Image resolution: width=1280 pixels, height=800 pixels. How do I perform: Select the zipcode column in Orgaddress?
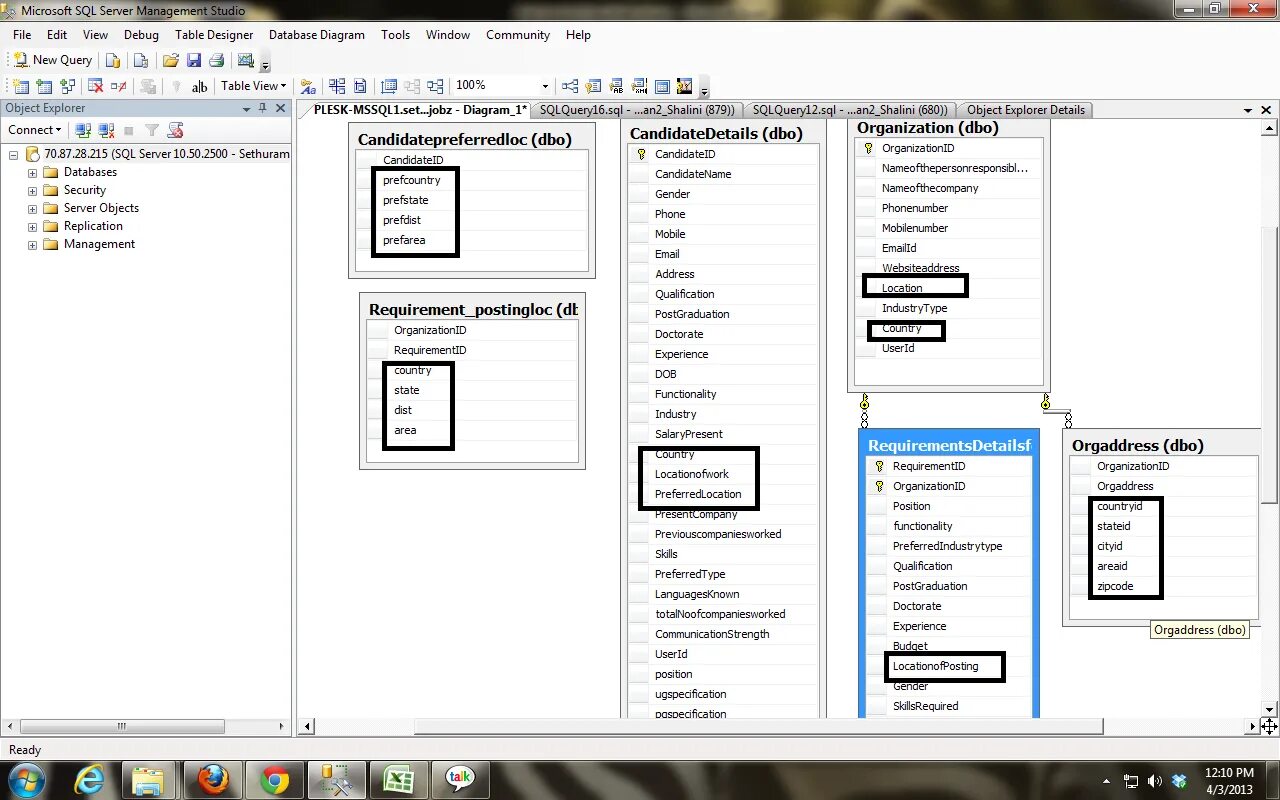1165,586
